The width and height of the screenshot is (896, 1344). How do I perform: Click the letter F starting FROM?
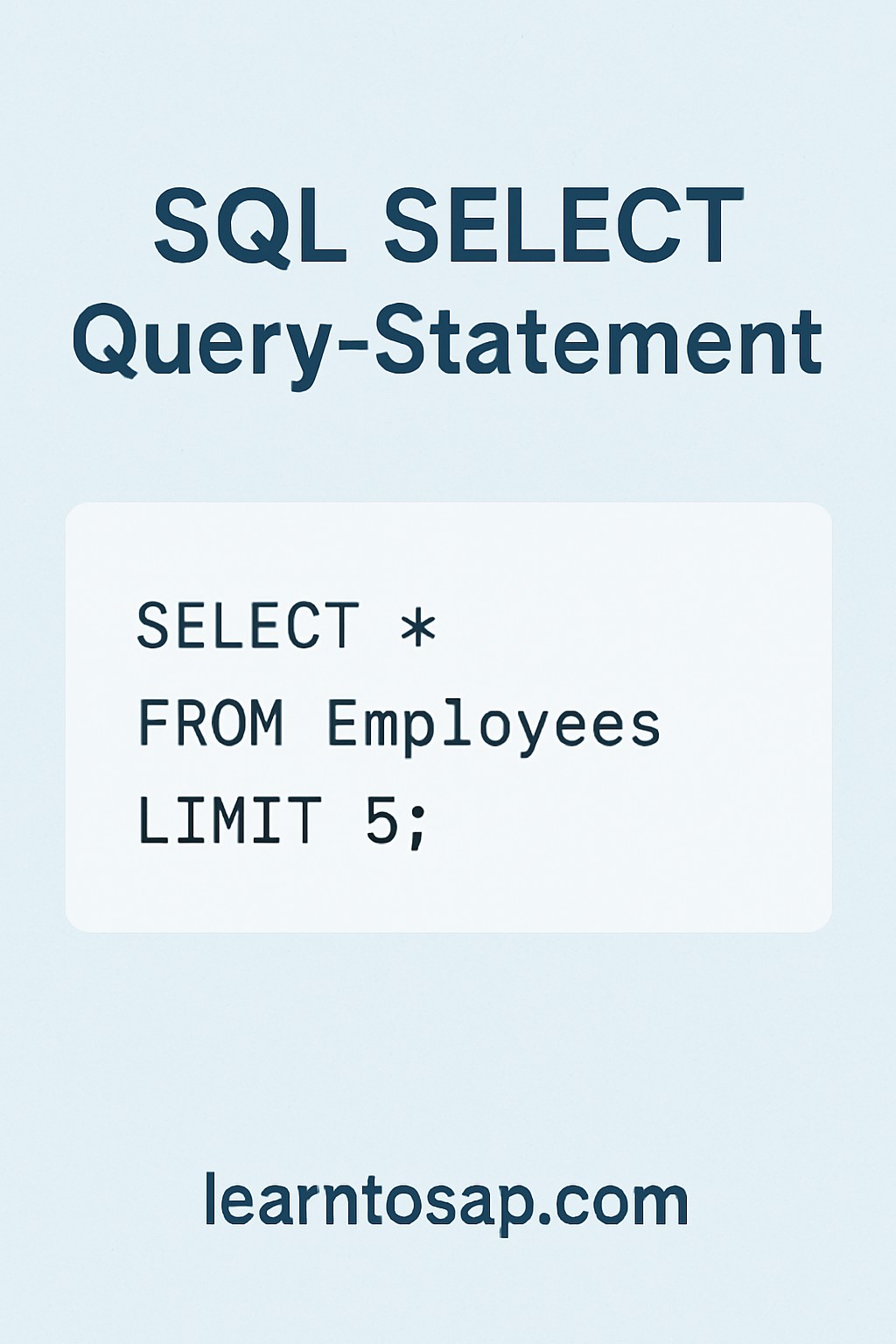[x=154, y=723]
